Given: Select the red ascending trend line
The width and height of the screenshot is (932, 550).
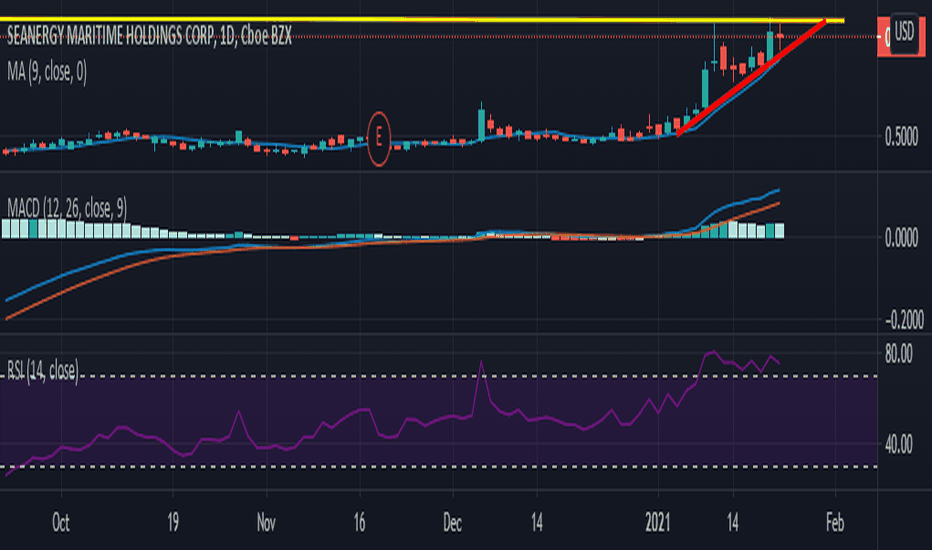Looking at the screenshot, I should 751,78.
